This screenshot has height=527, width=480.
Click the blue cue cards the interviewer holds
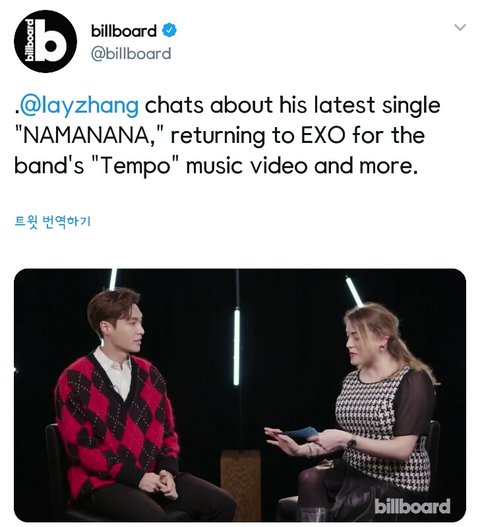click(x=299, y=432)
